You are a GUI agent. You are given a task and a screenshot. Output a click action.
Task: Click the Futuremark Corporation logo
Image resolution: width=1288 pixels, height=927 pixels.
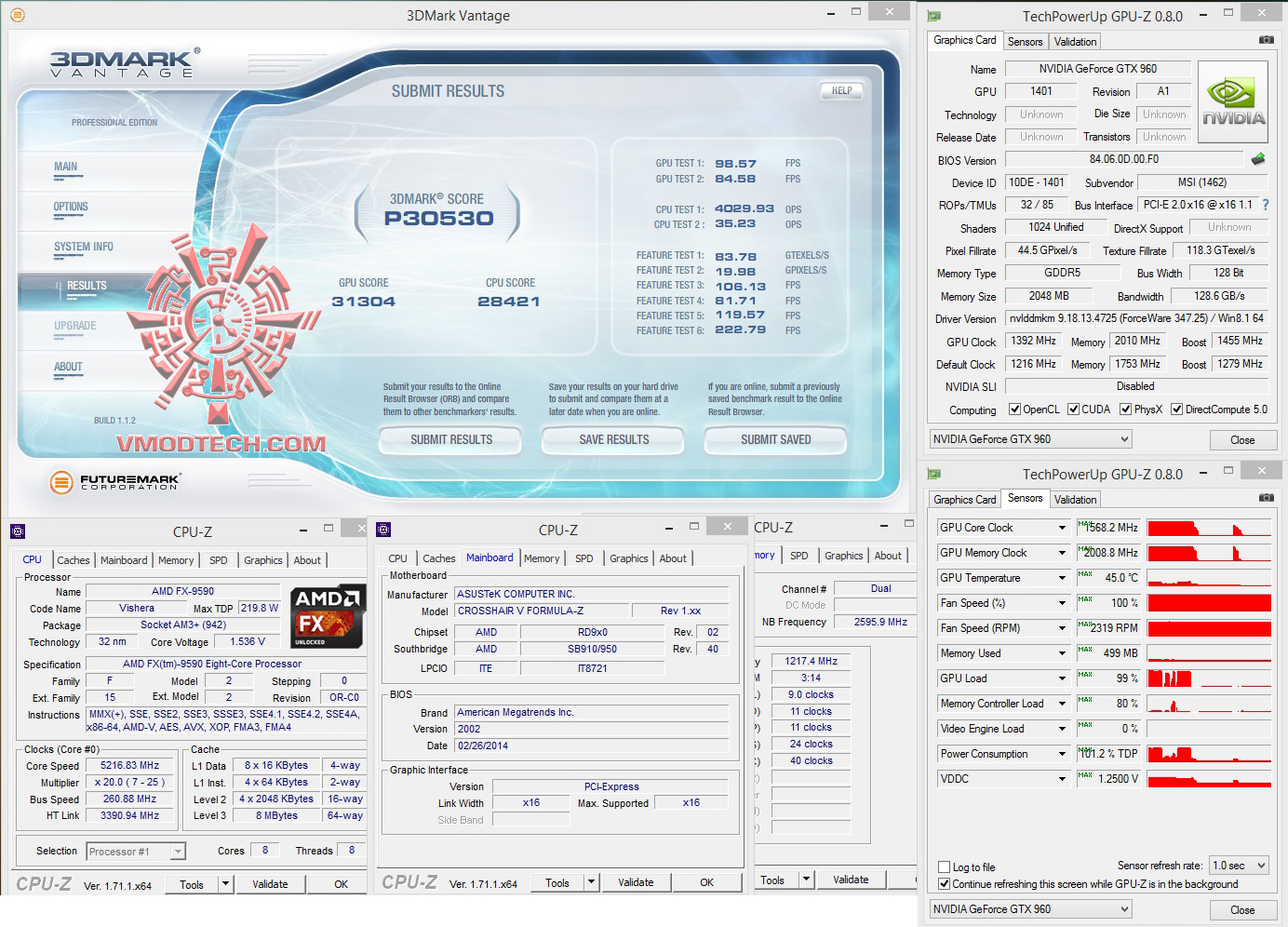click(114, 482)
